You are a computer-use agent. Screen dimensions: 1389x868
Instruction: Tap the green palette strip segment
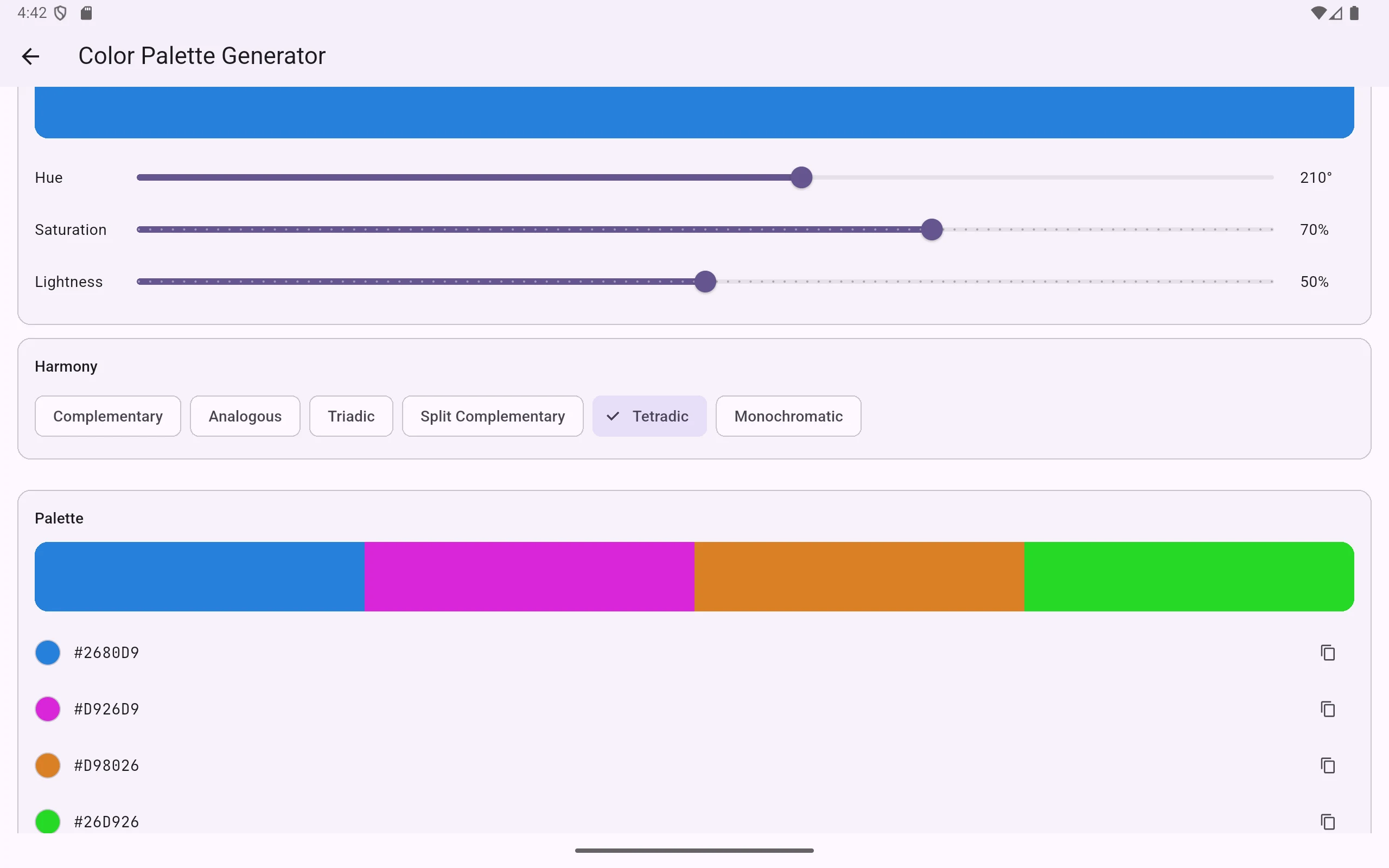[x=1189, y=576]
